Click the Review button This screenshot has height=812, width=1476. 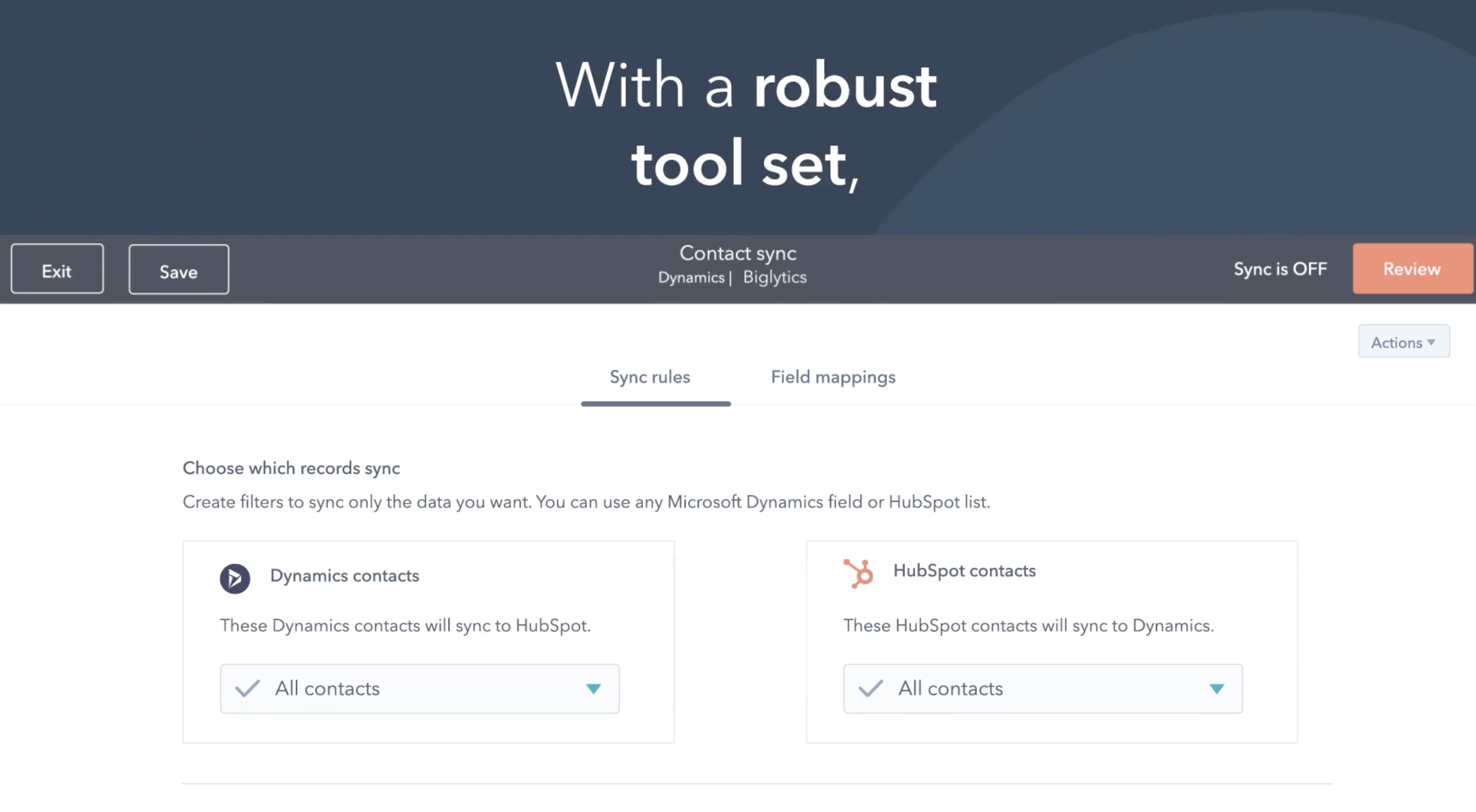click(1411, 268)
